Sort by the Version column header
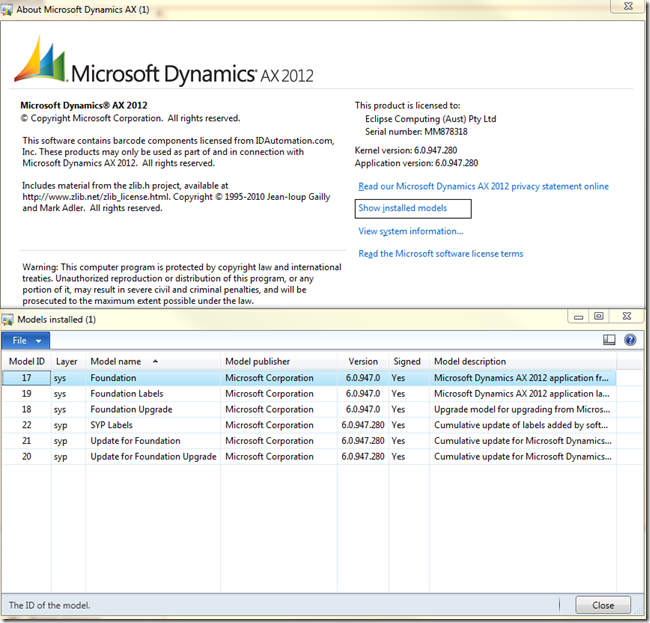The height and width of the screenshot is (623, 650). coord(363,361)
